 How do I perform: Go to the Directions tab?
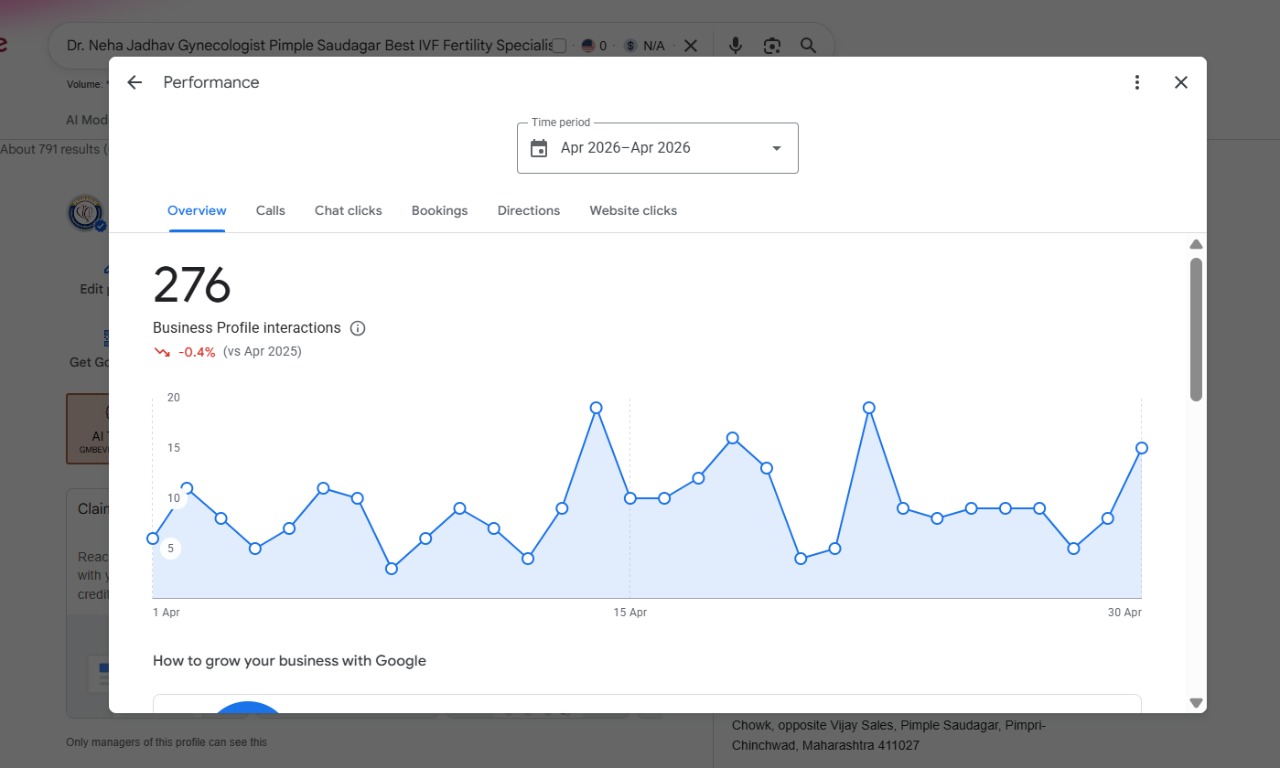click(x=529, y=211)
